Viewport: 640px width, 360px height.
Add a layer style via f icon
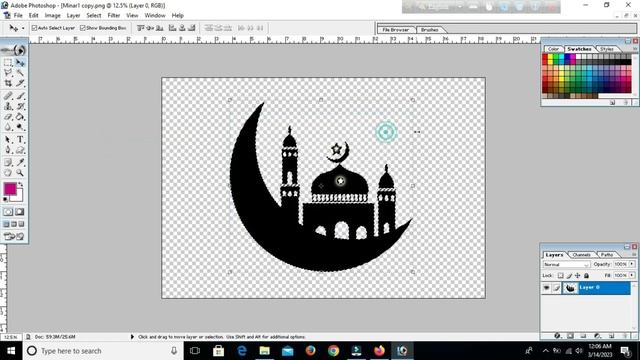pos(557,336)
